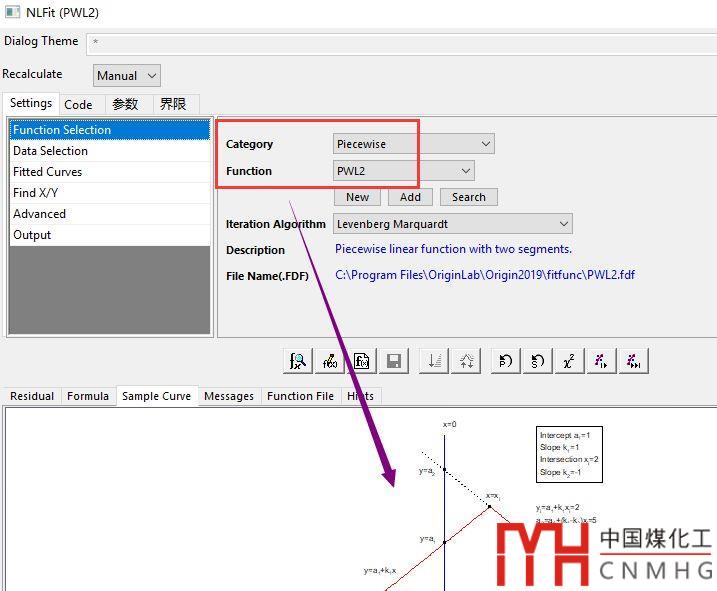Image resolution: width=717 pixels, height=591 pixels.
Task: Open the Messages tab
Action: pos(229,396)
